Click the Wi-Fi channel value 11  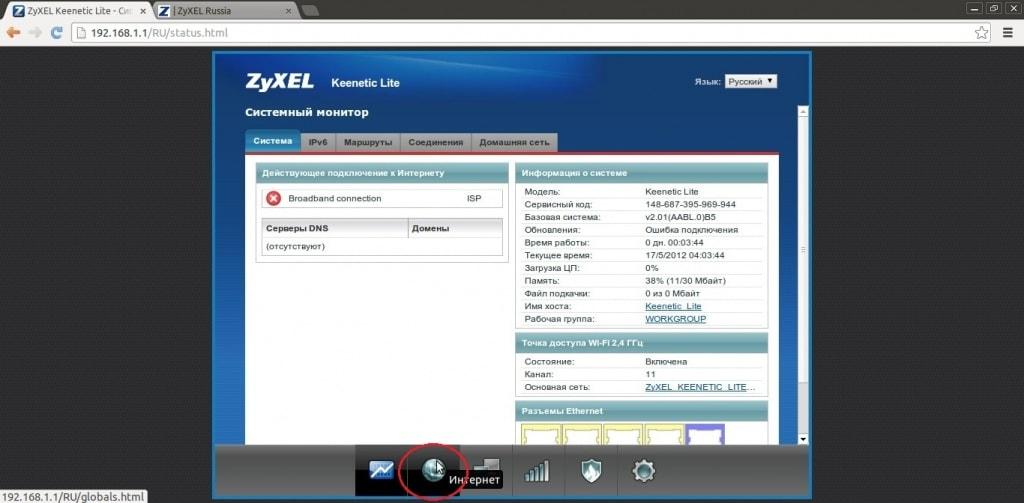tap(650, 374)
